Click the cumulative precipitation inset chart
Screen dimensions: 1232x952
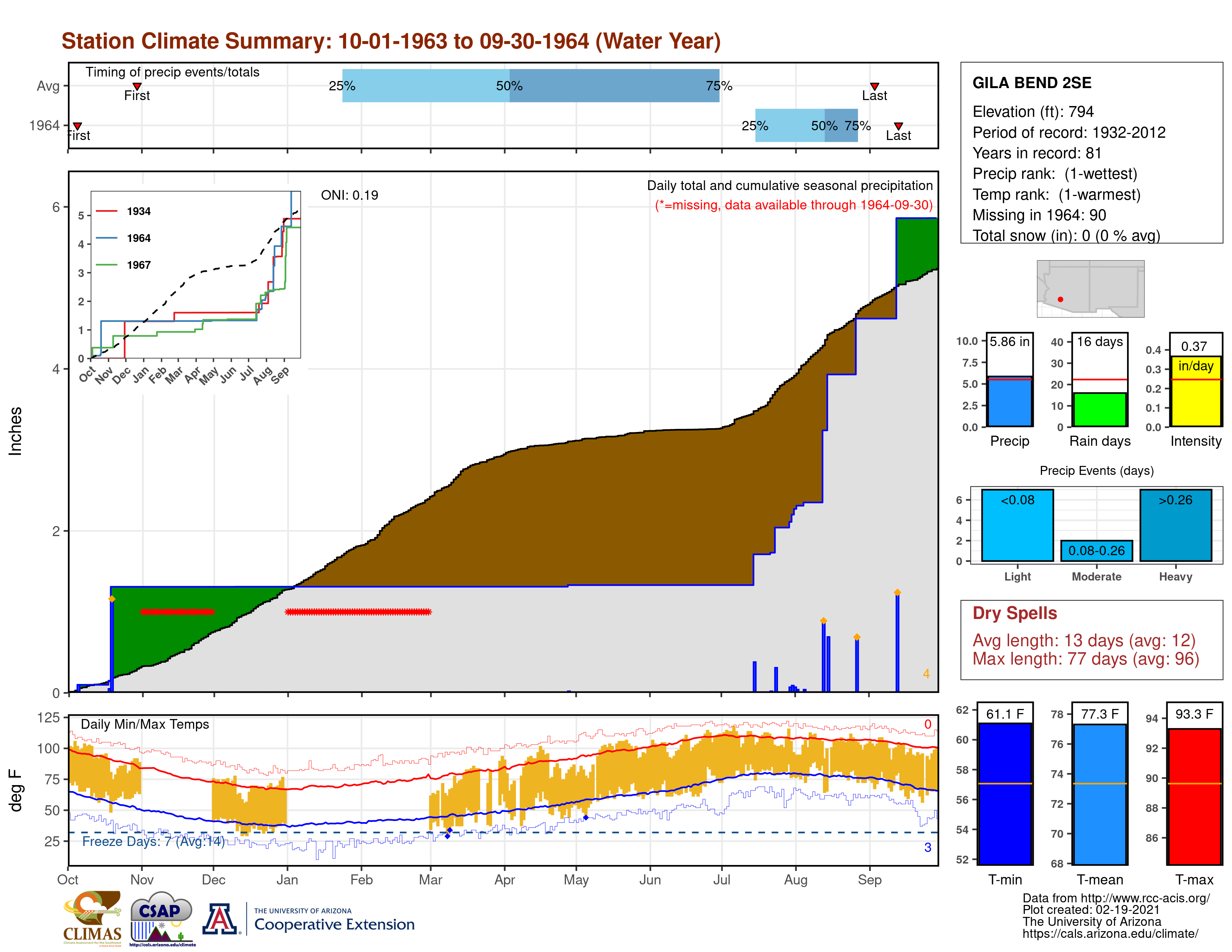point(196,275)
